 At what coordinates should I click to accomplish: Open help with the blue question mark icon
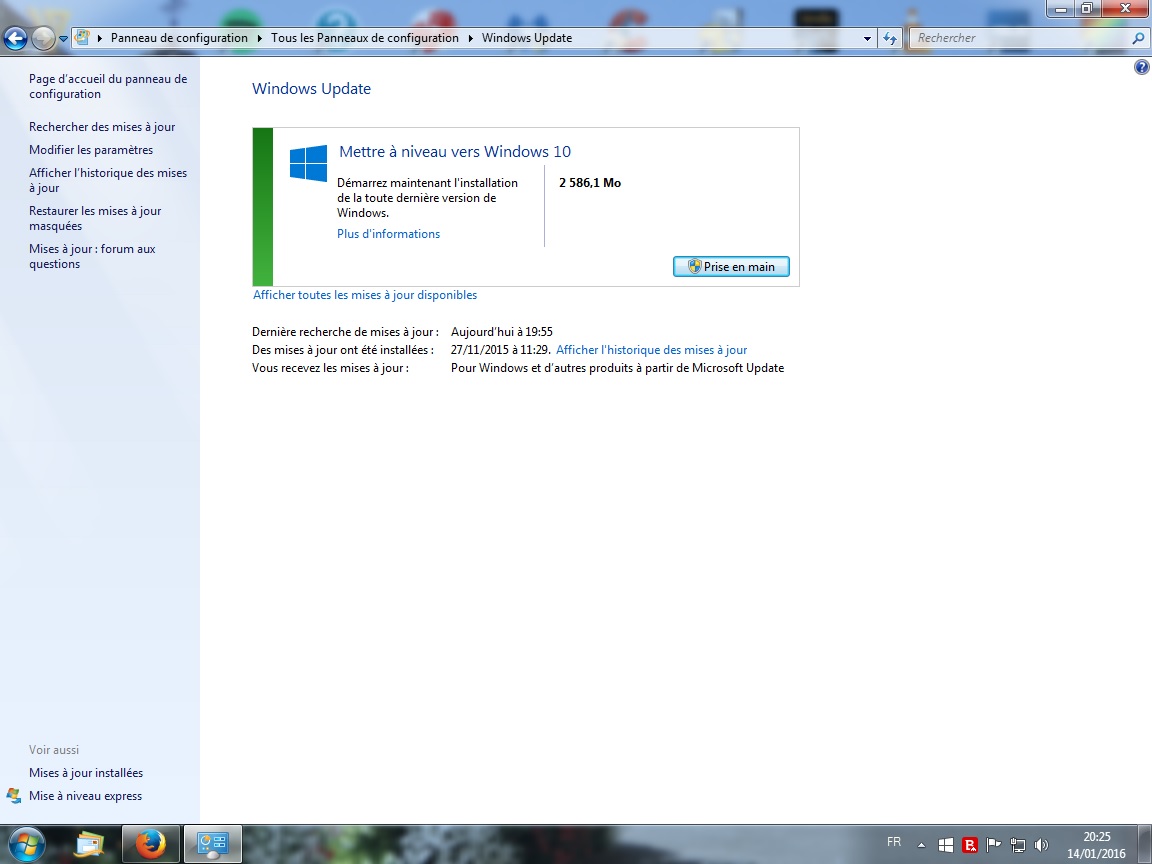[x=1141, y=68]
